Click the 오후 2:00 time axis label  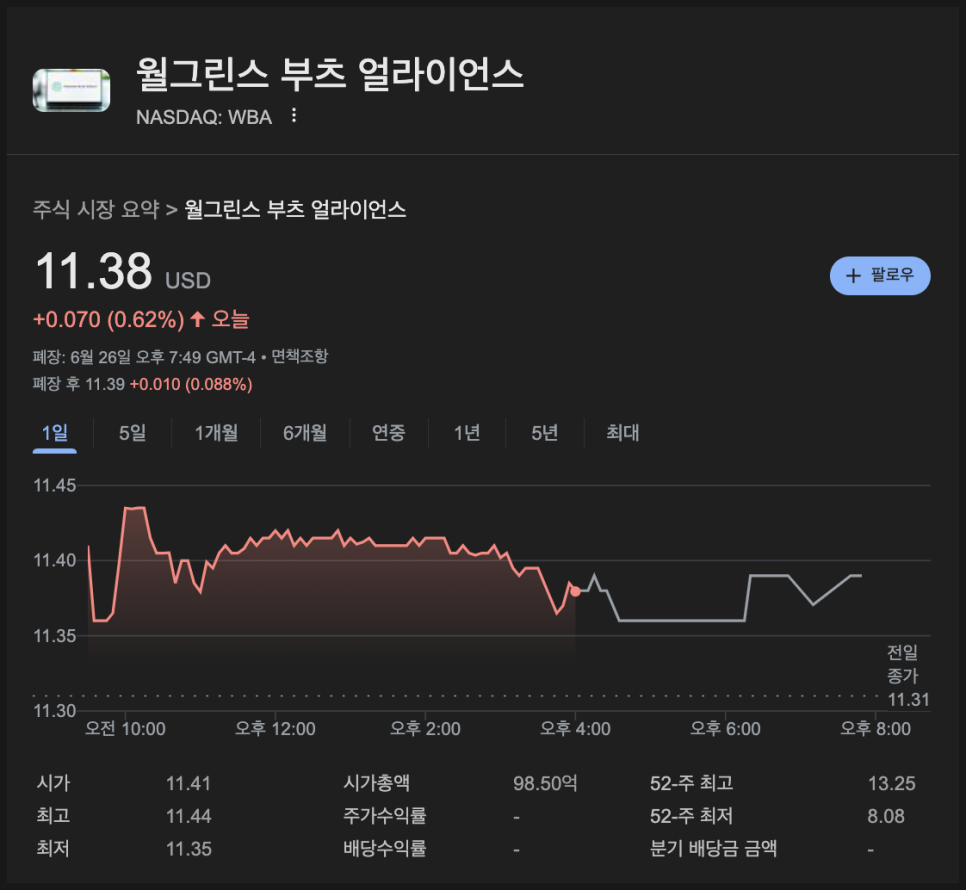click(x=425, y=729)
